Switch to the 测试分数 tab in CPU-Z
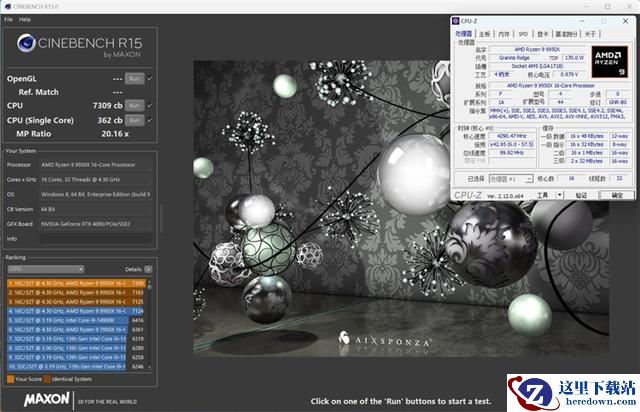 coord(567,34)
